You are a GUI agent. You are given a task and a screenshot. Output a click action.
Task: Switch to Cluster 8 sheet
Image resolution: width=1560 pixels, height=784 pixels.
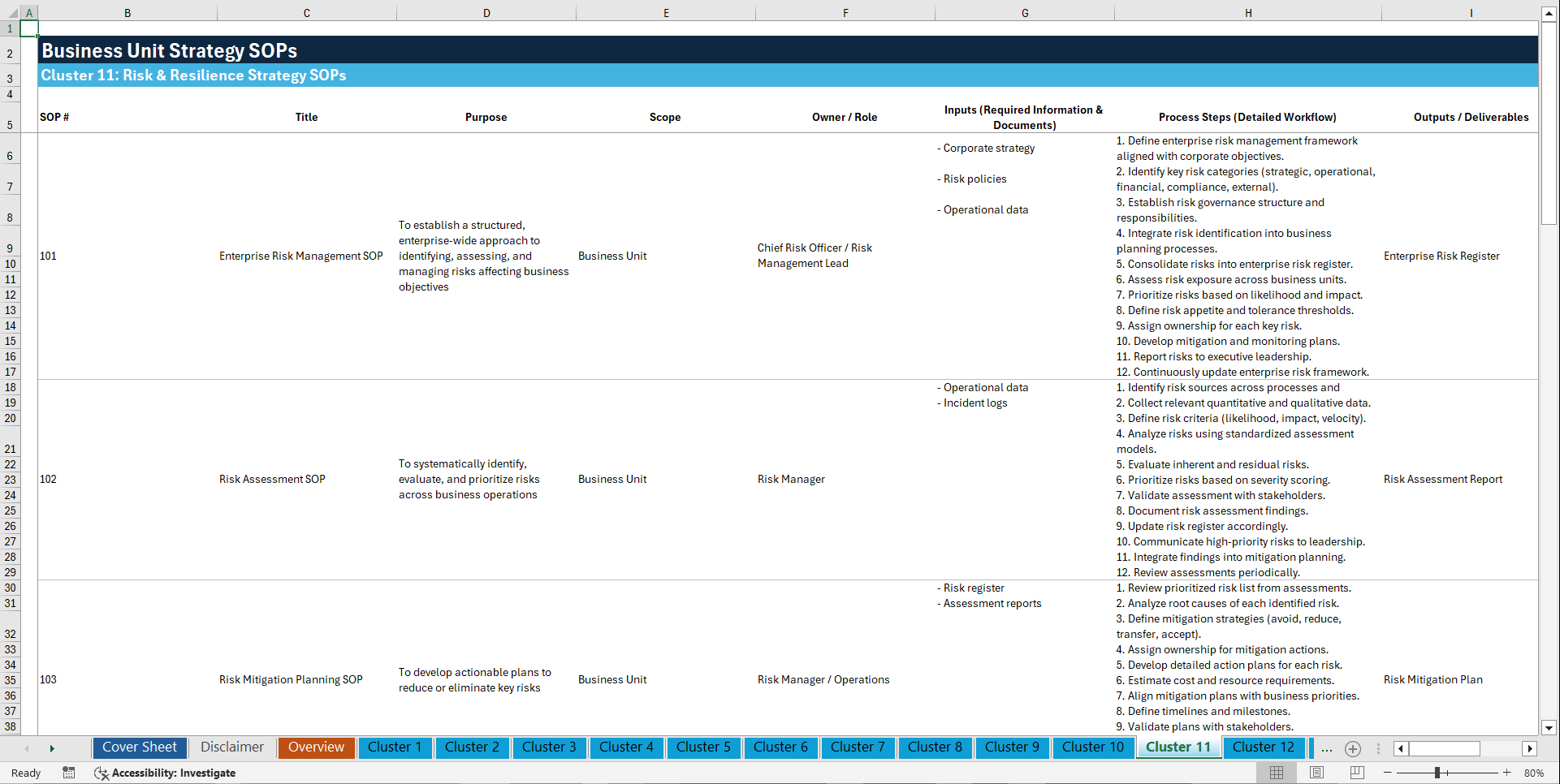tap(935, 747)
